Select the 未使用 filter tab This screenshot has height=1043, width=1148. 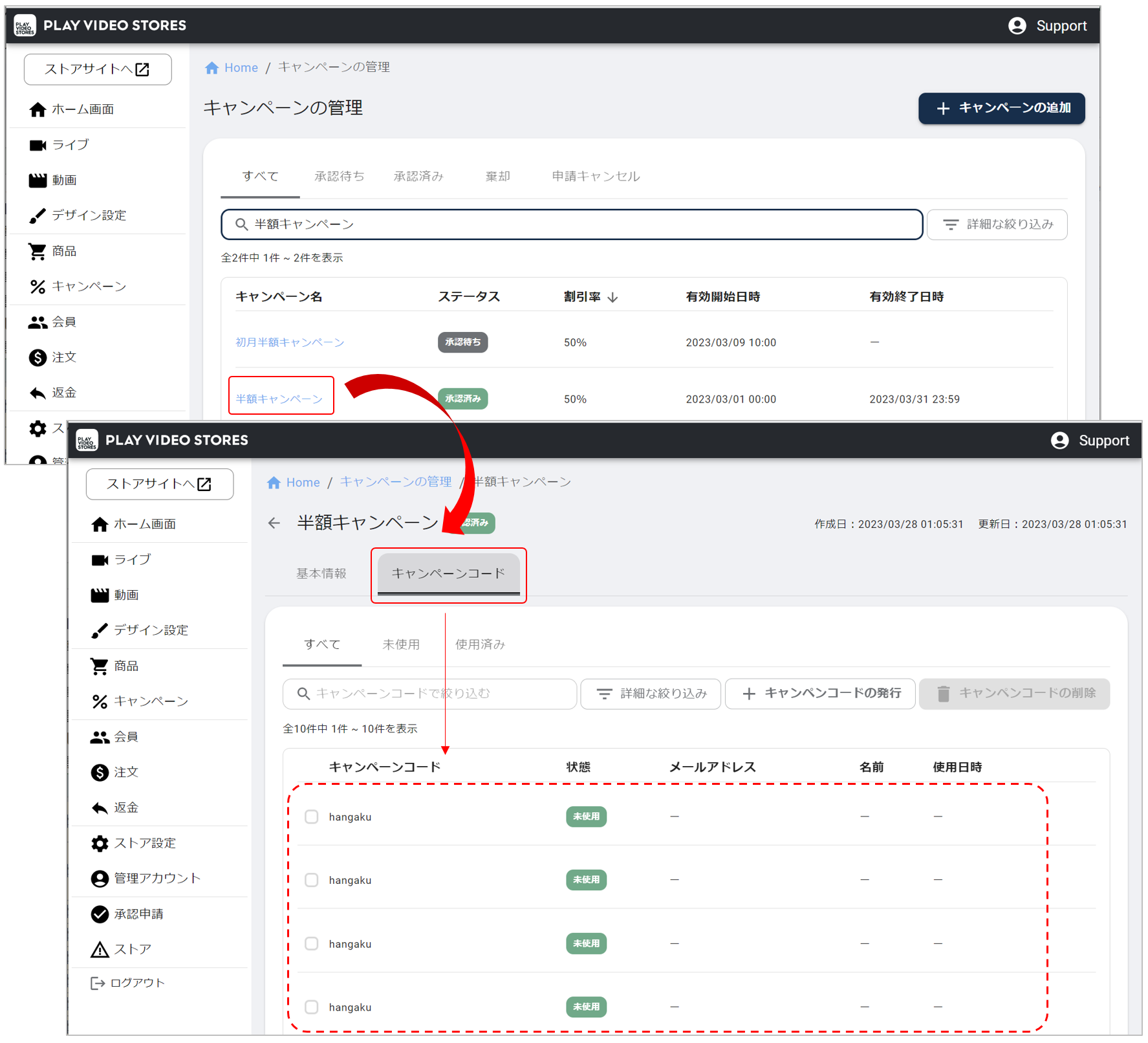tap(401, 644)
